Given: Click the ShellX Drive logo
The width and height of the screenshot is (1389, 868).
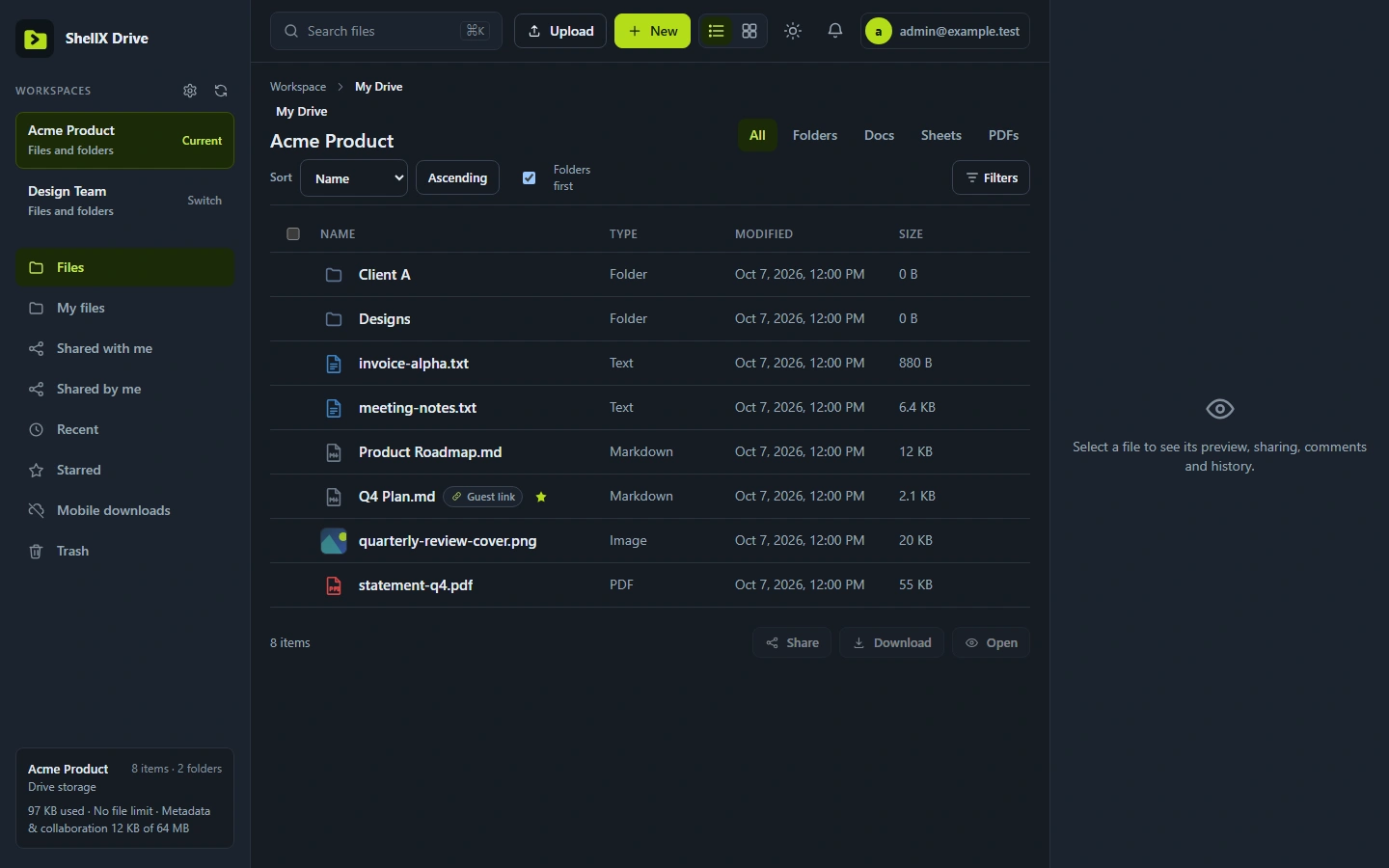Looking at the screenshot, I should (x=35, y=39).
